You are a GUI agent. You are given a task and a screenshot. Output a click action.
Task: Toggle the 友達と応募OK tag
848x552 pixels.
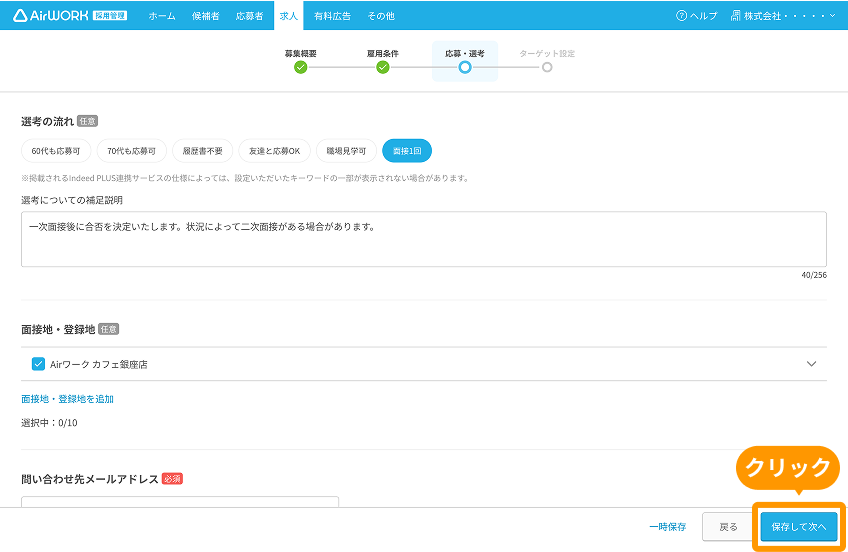coord(275,151)
